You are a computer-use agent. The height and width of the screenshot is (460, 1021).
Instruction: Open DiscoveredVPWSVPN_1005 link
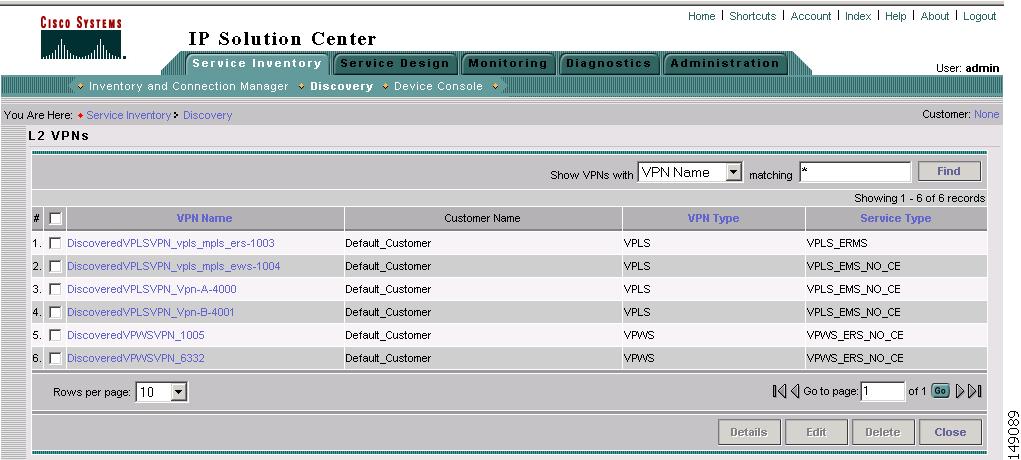[x=135, y=336]
